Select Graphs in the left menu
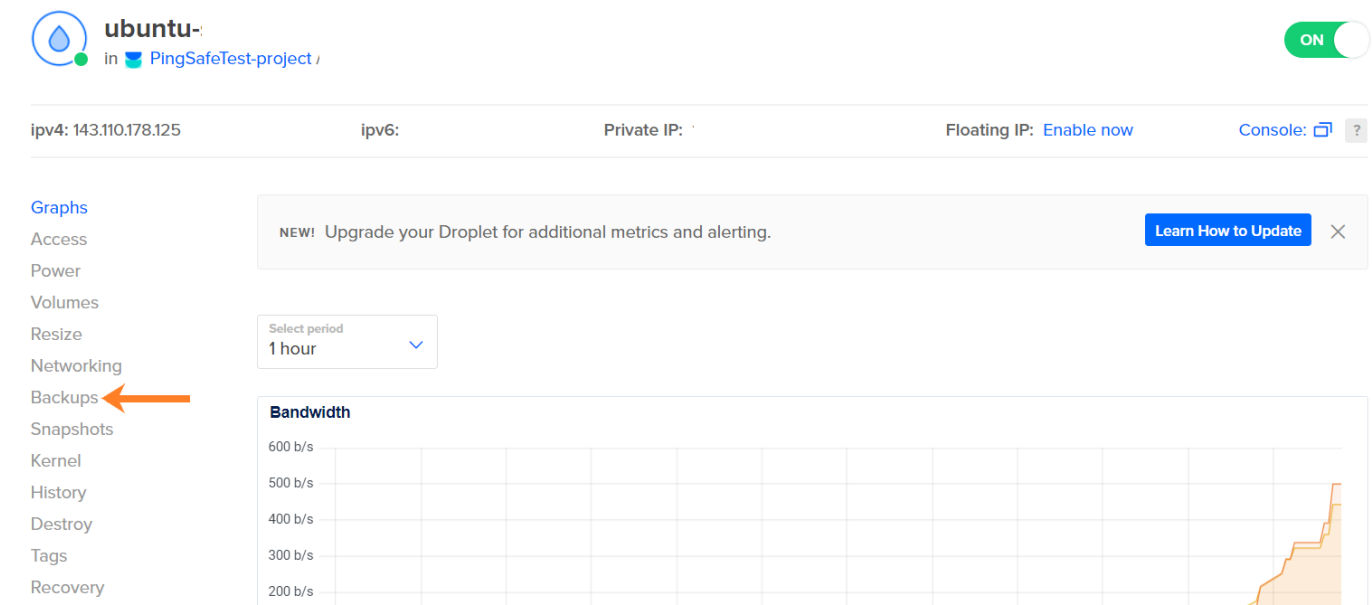This screenshot has height=605, width=1372. coord(59,208)
